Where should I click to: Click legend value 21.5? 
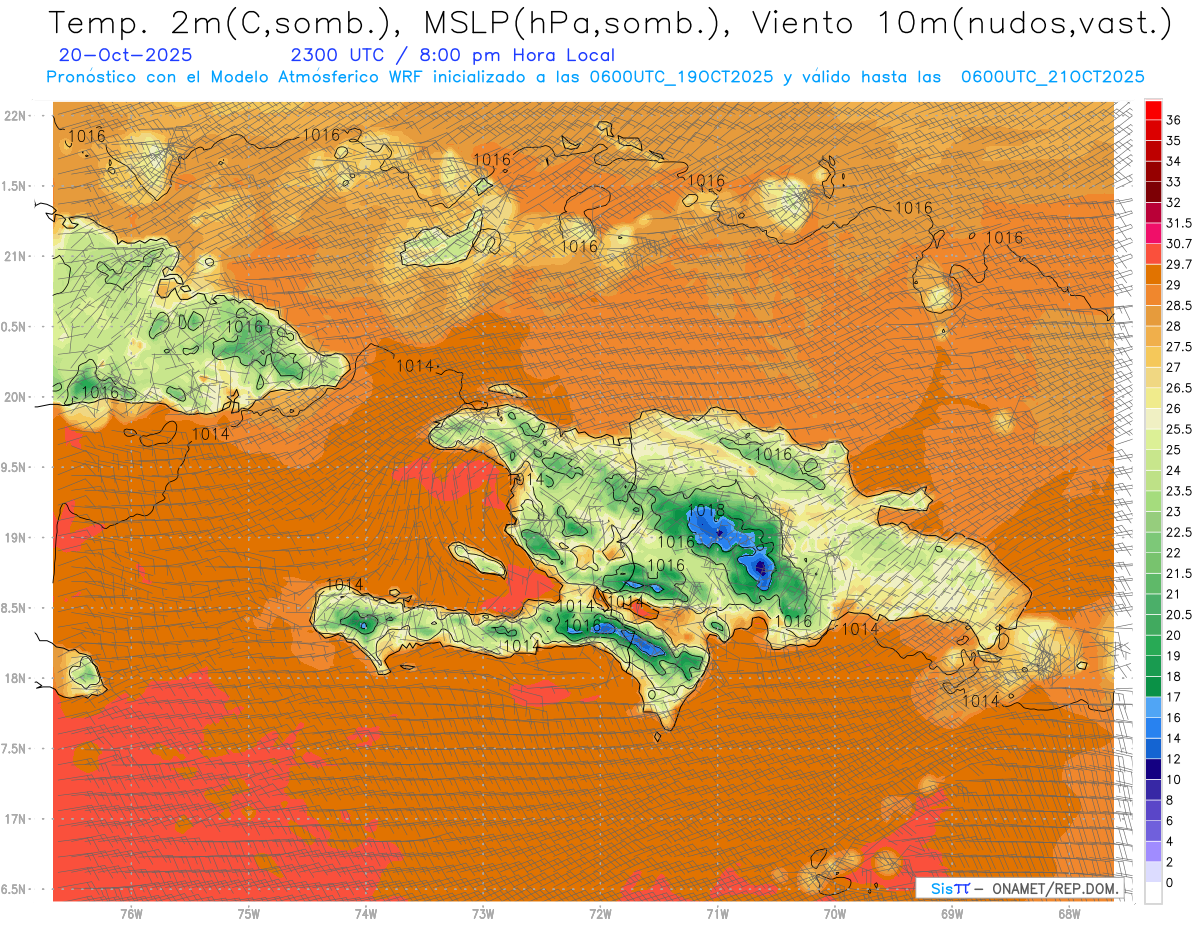point(1179,574)
